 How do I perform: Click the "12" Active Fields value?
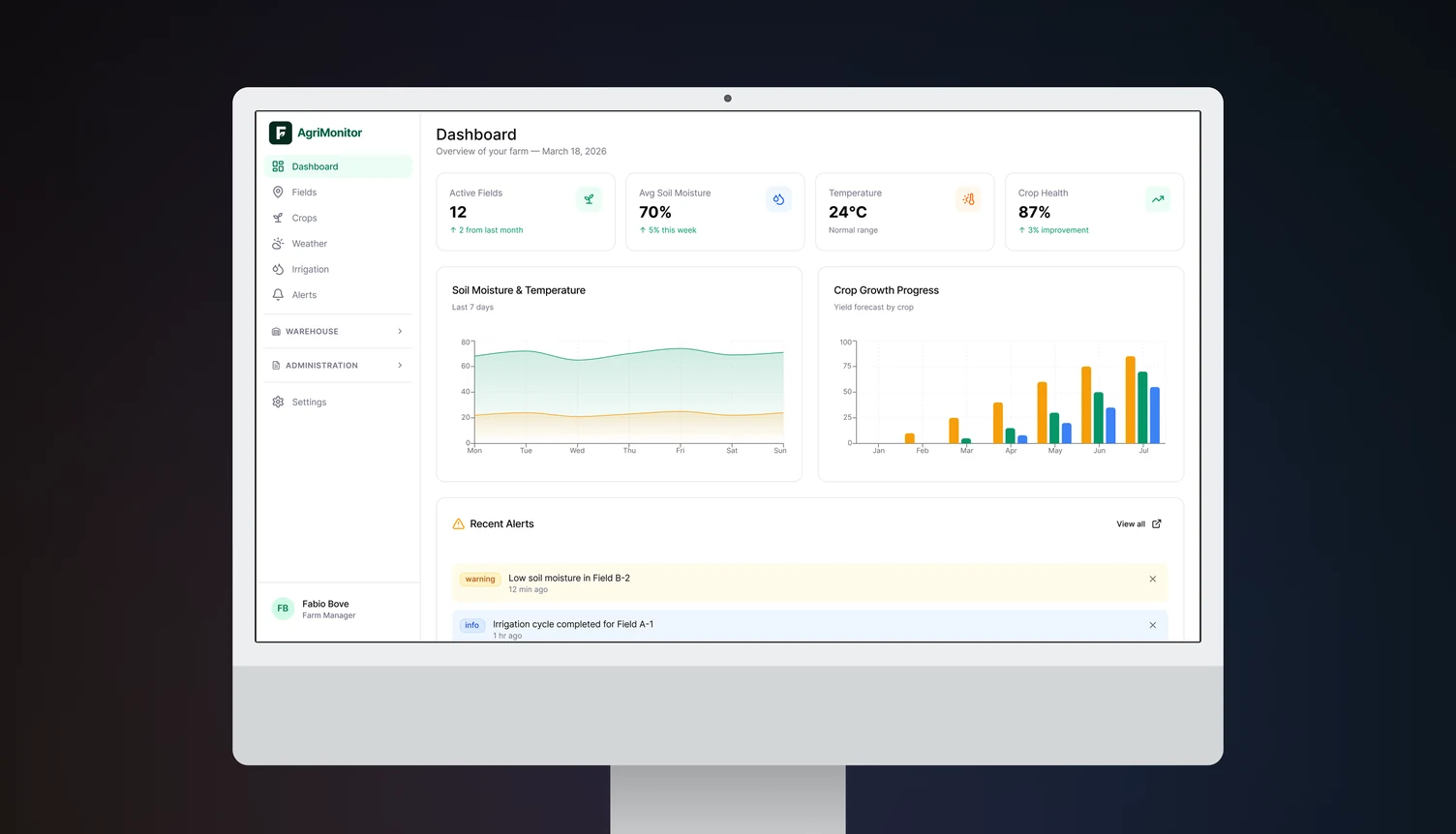tap(458, 212)
